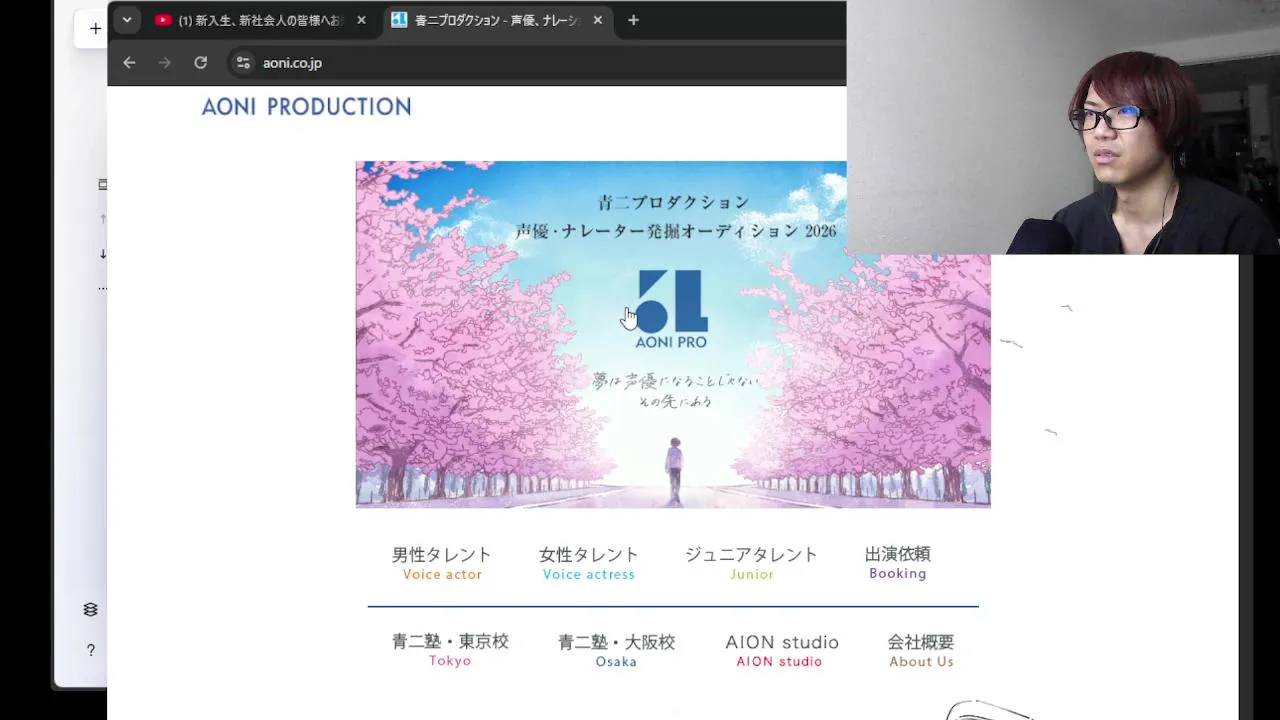Image resolution: width=1280 pixels, height=720 pixels.
Task: Click the webcam overlay of the streamer
Action: (x=1063, y=127)
